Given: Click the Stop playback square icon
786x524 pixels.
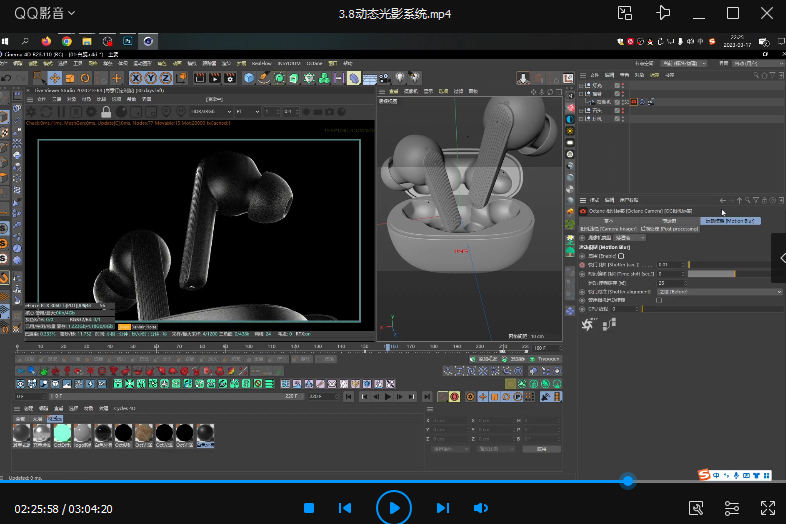Looking at the screenshot, I should pyautogui.click(x=309, y=508).
